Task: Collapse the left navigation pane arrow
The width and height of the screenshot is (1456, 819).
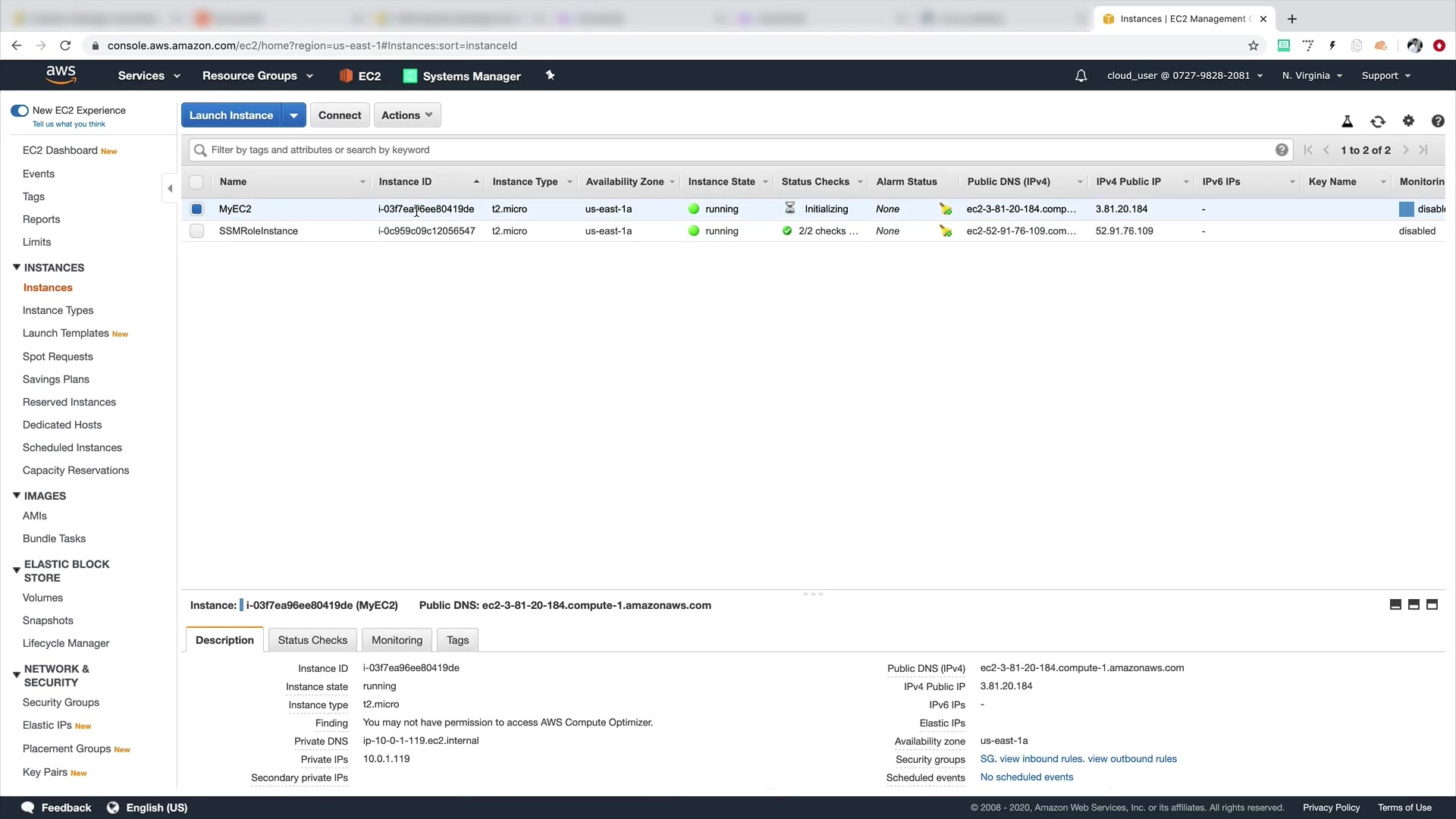Action: pyautogui.click(x=170, y=188)
